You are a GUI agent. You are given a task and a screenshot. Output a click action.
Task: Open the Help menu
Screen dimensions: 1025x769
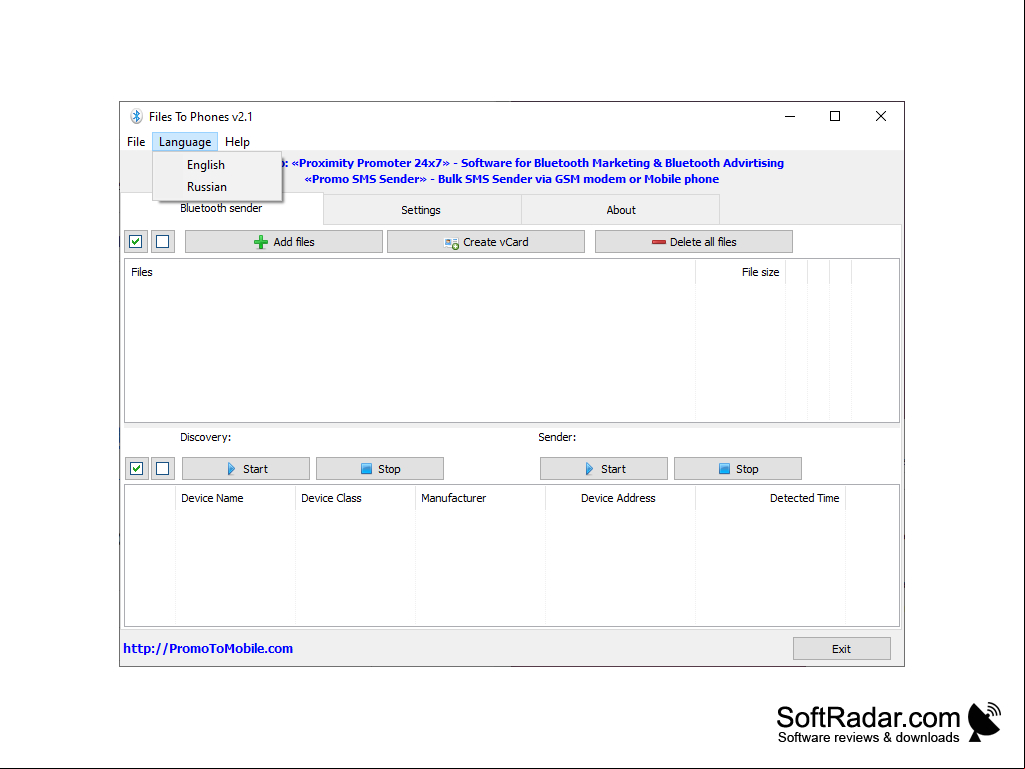click(237, 142)
